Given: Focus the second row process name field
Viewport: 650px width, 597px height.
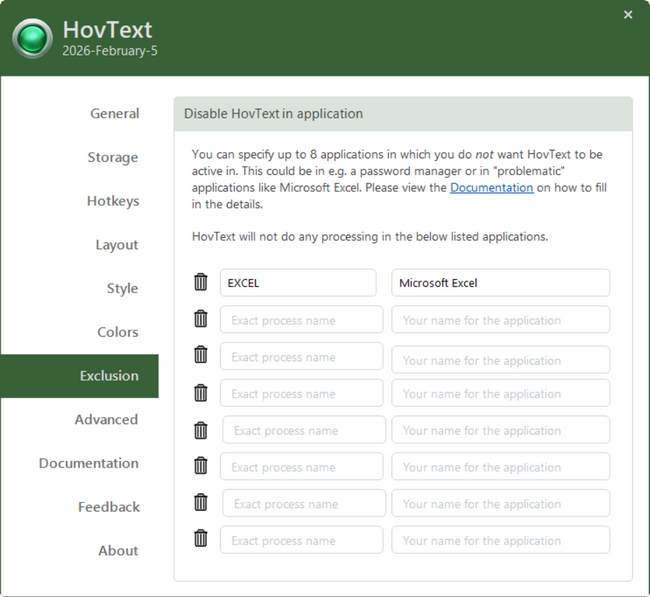Looking at the screenshot, I should click(301, 320).
